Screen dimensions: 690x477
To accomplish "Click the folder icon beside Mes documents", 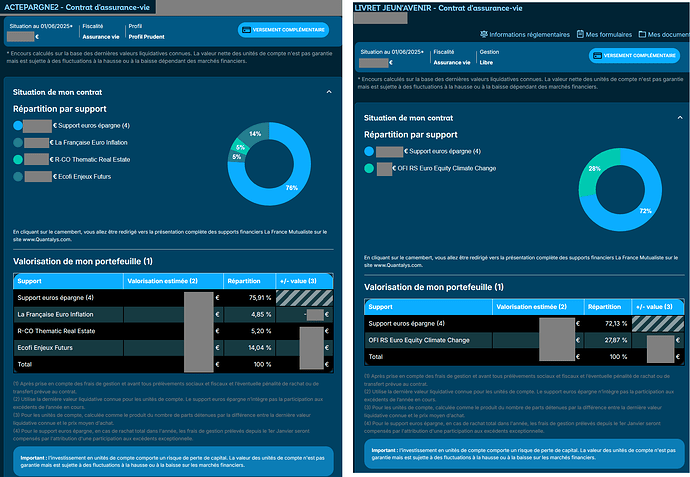I will (641, 34).
